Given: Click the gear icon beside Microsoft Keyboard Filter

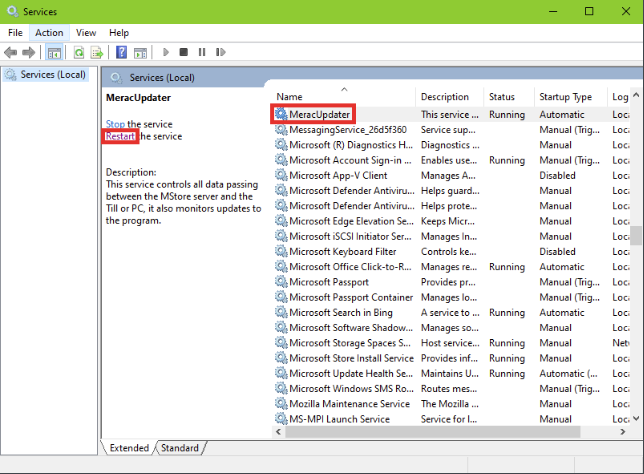Looking at the screenshot, I should [x=281, y=251].
